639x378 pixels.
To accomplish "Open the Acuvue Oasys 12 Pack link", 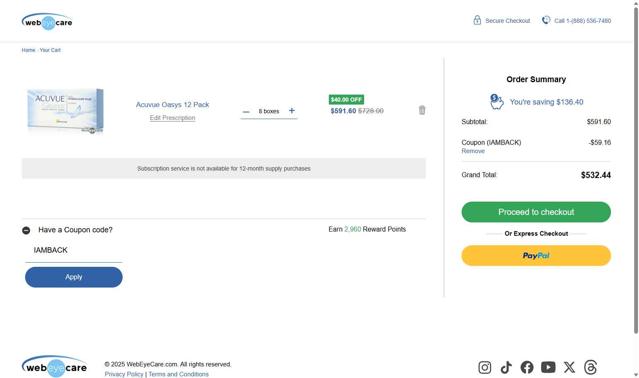I will pos(172,105).
